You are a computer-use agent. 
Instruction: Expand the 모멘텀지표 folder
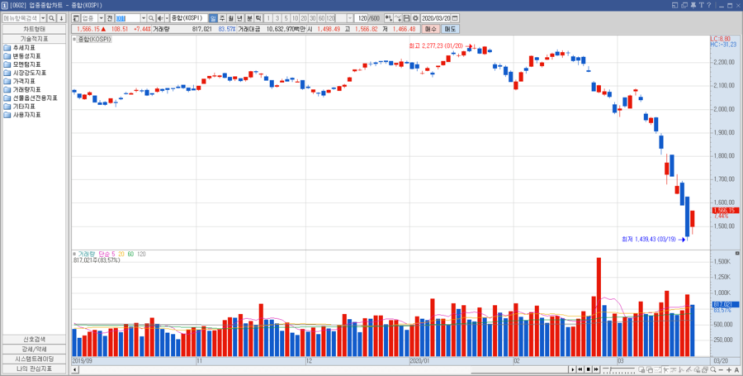tap(22, 64)
